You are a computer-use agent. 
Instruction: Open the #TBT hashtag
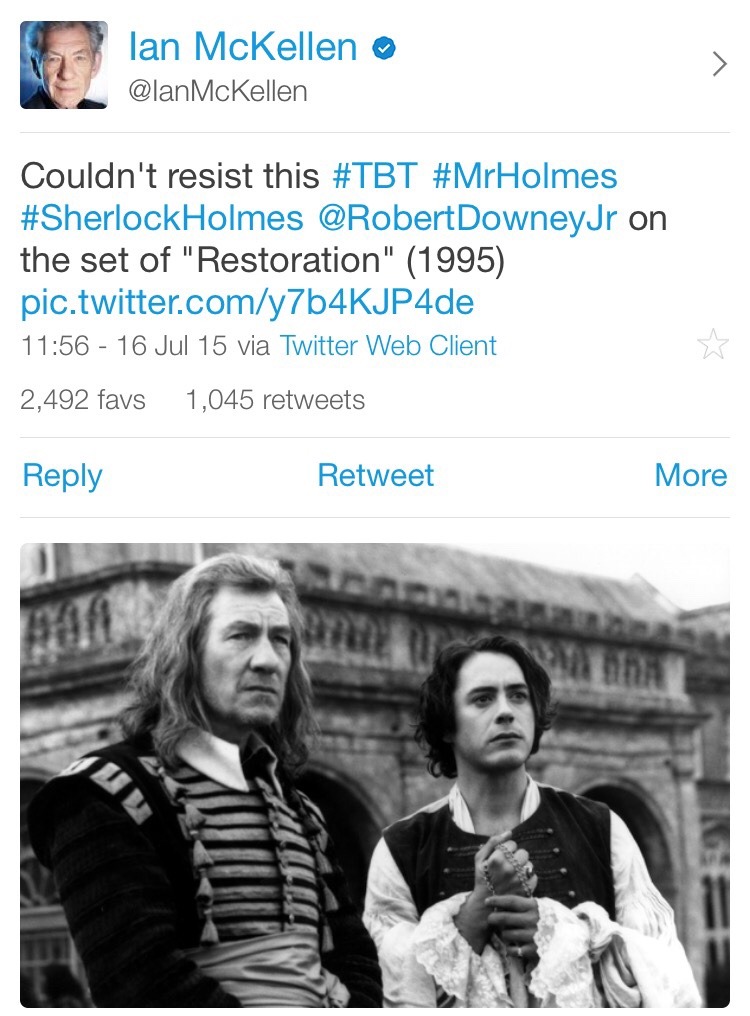(x=374, y=176)
